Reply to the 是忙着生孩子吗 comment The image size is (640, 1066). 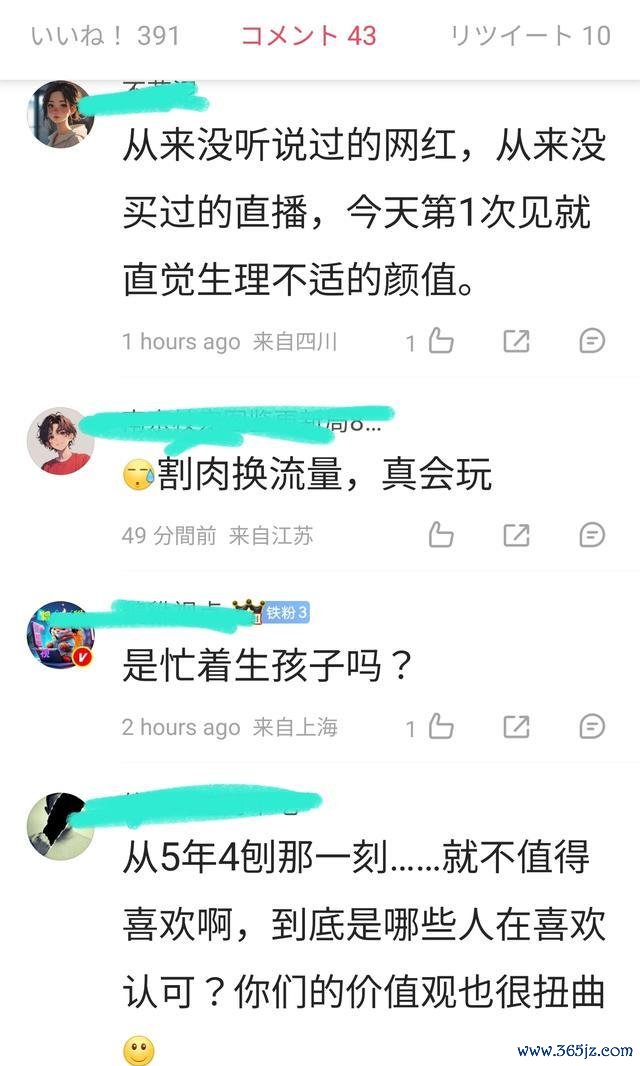click(x=592, y=727)
